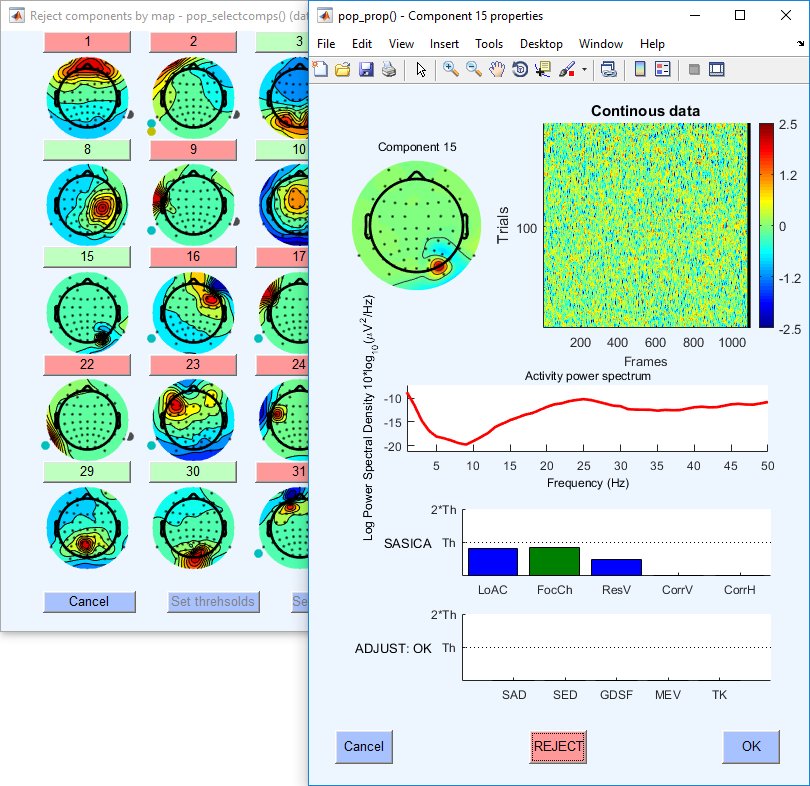This screenshot has width=810, height=786.
Task: Enable the Rotate 3D tool
Action: pyautogui.click(x=520, y=69)
